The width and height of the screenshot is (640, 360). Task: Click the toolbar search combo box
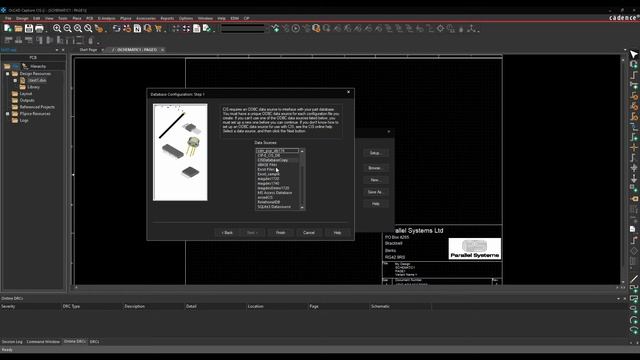[244, 29]
